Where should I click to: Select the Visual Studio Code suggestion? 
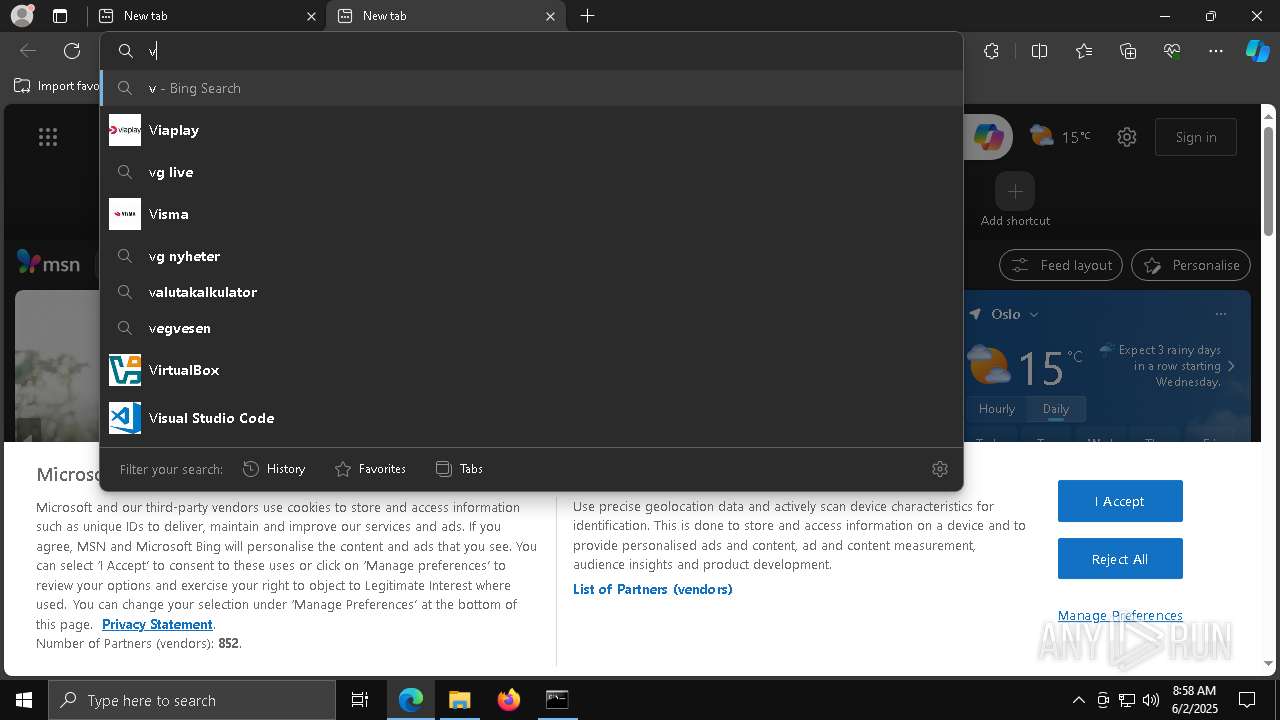pyautogui.click(x=531, y=418)
